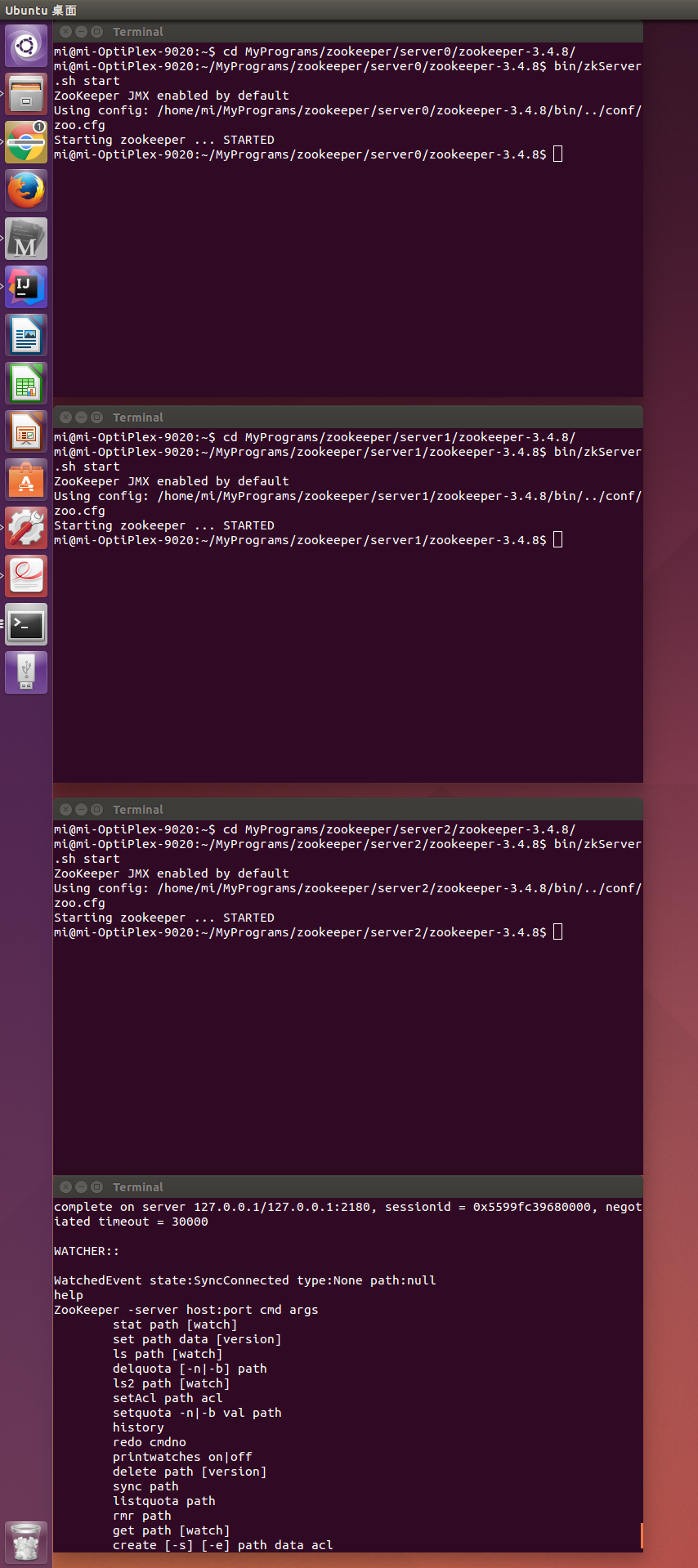Launch Firefox web browser from the launcher
The width and height of the screenshot is (698, 1568).
[26, 190]
